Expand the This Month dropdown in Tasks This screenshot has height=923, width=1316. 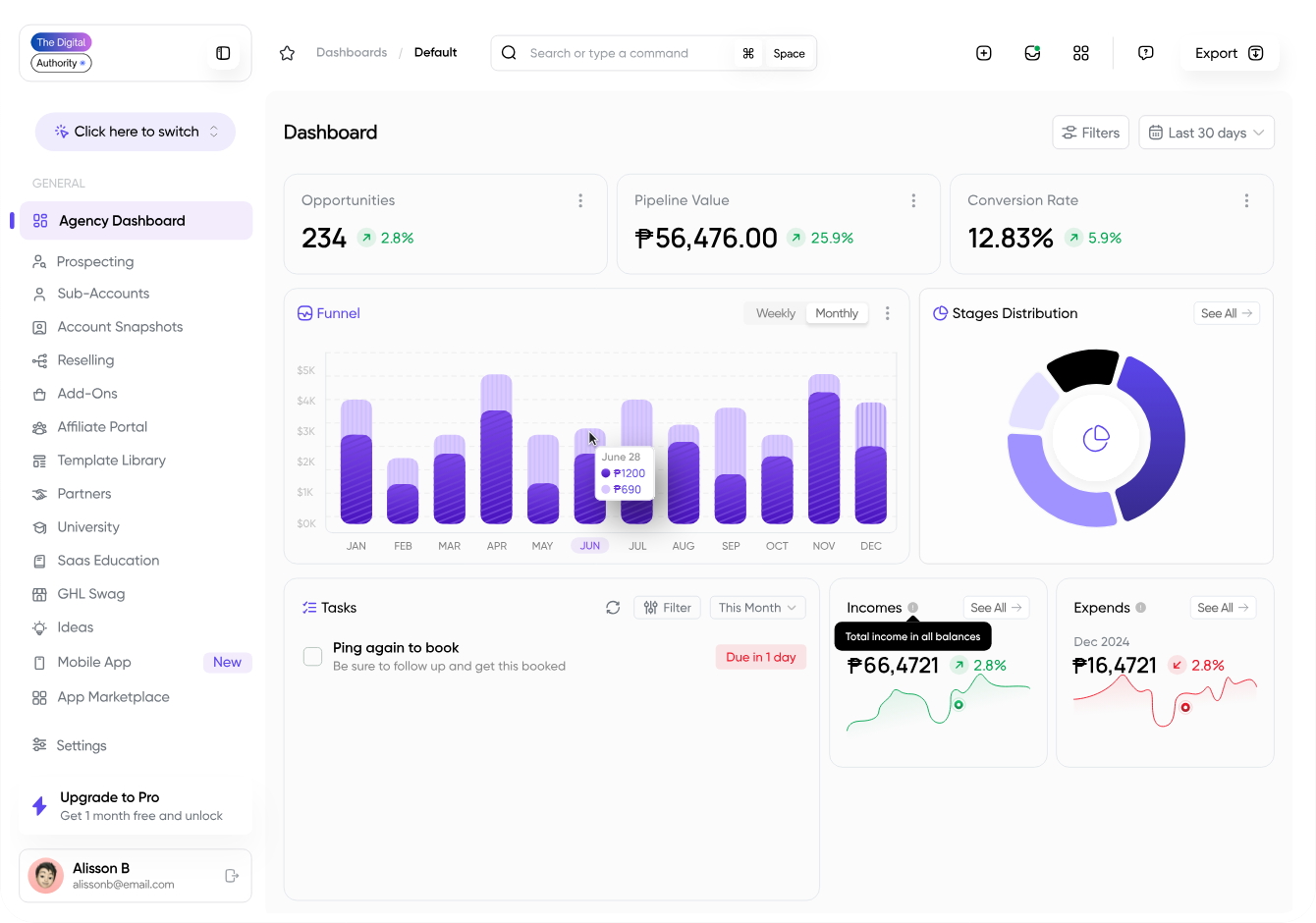click(756, 608)
